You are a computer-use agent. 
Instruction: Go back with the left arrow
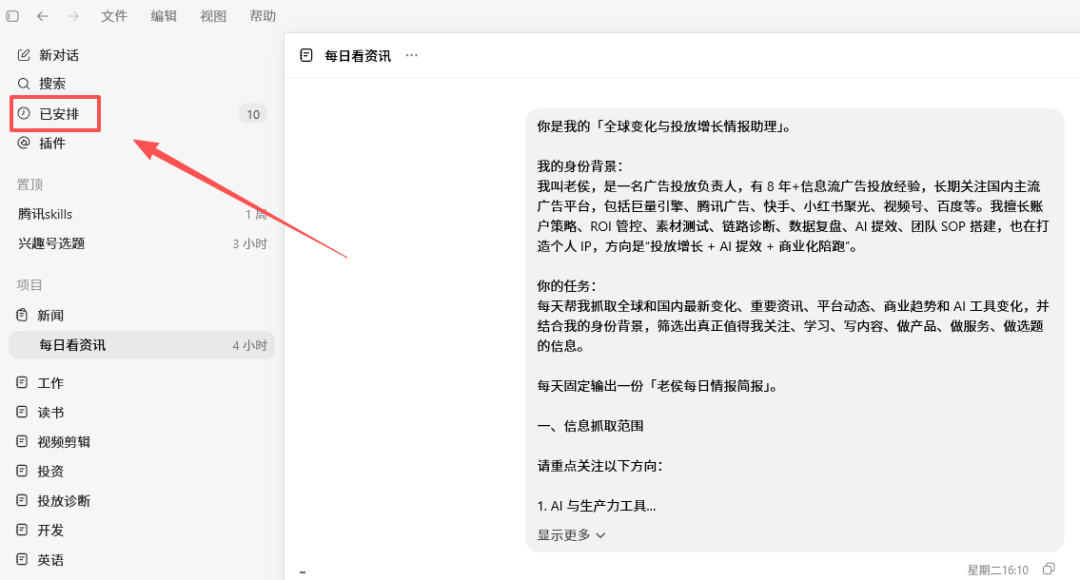pyautogui.click(x=43, y=16)
